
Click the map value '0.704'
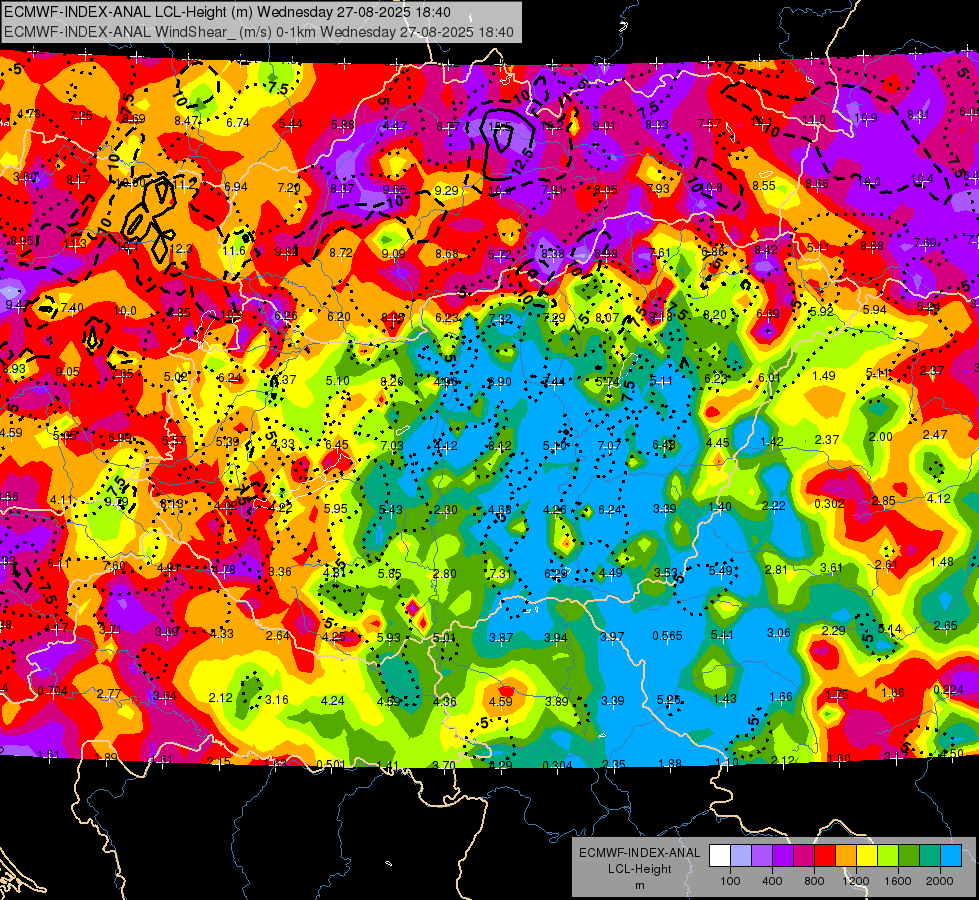coord(52,691)
